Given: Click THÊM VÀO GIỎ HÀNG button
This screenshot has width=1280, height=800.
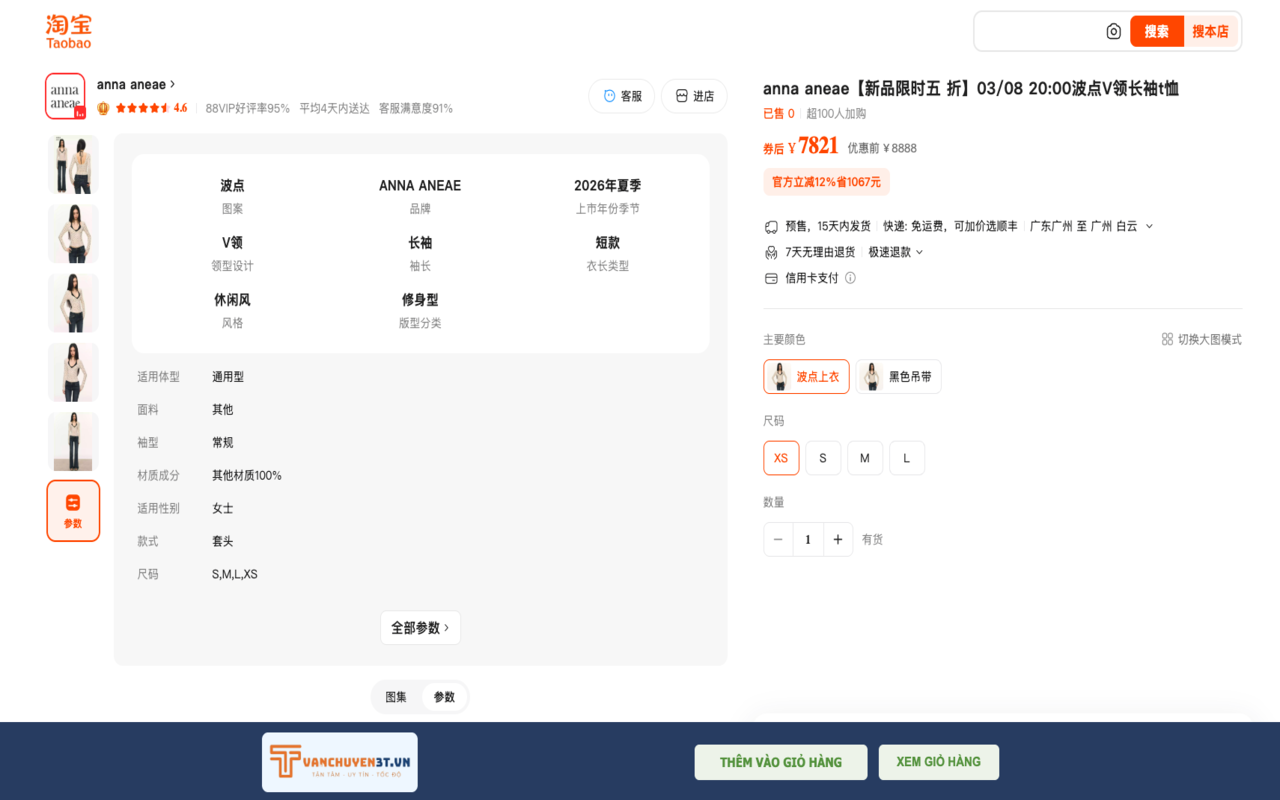Looking at the screenshot, I should click(781, 762).
